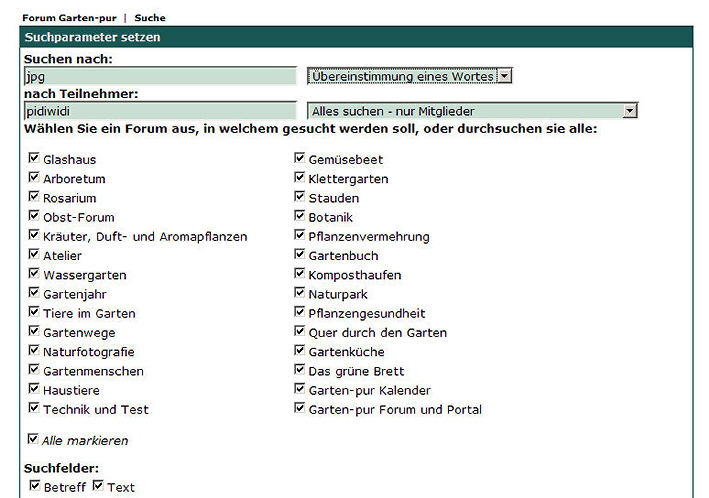
Task: Uncheck the Pflanzengesundheit checkbox
Action: click(x=299, y=312)
